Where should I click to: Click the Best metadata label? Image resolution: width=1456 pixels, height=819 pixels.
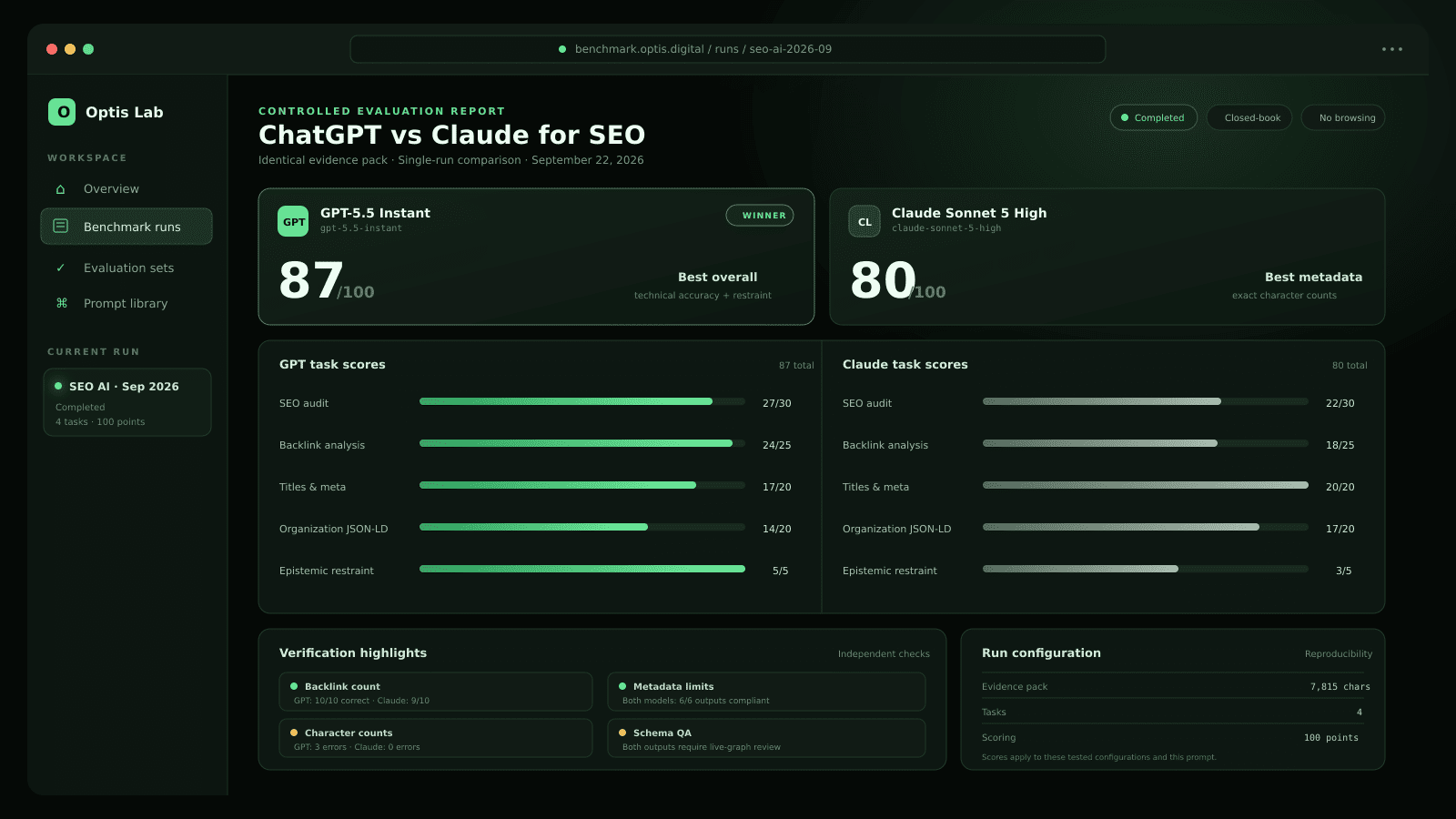(x=1313, y=278)
